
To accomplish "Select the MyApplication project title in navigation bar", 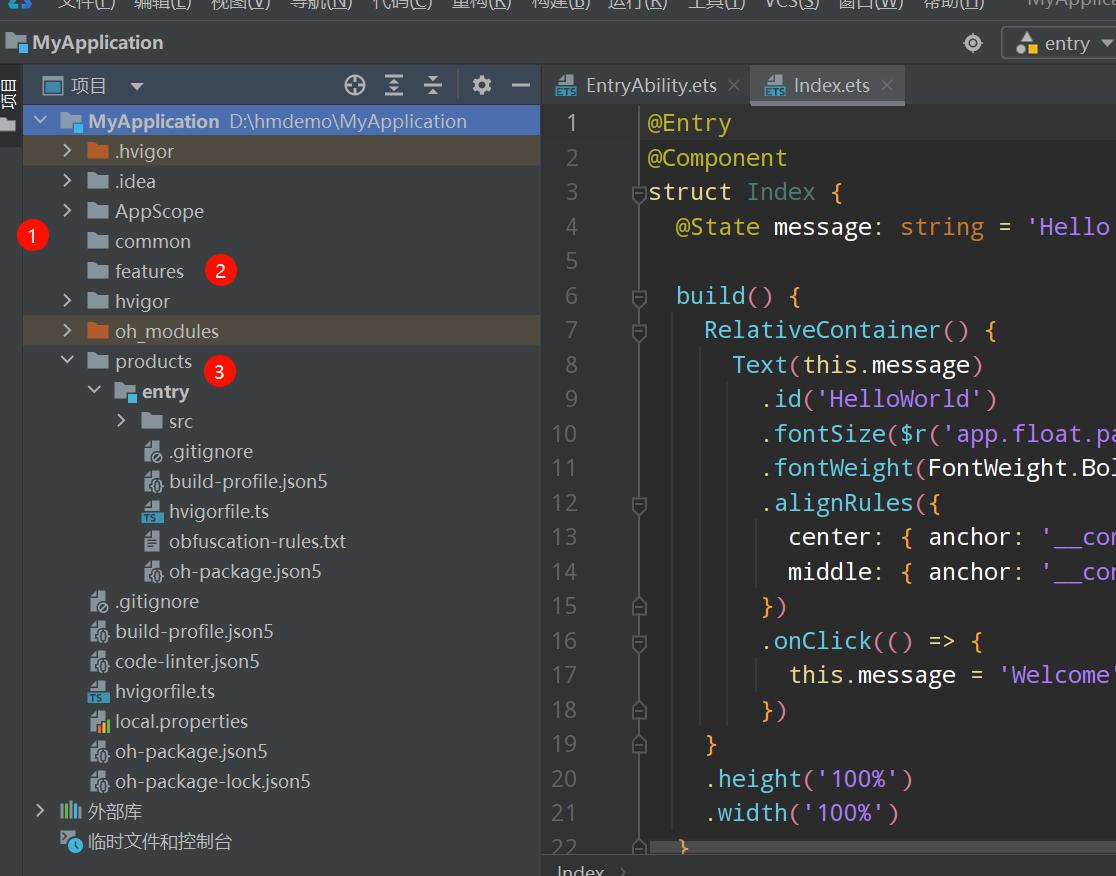I will [x=98, y=43].
